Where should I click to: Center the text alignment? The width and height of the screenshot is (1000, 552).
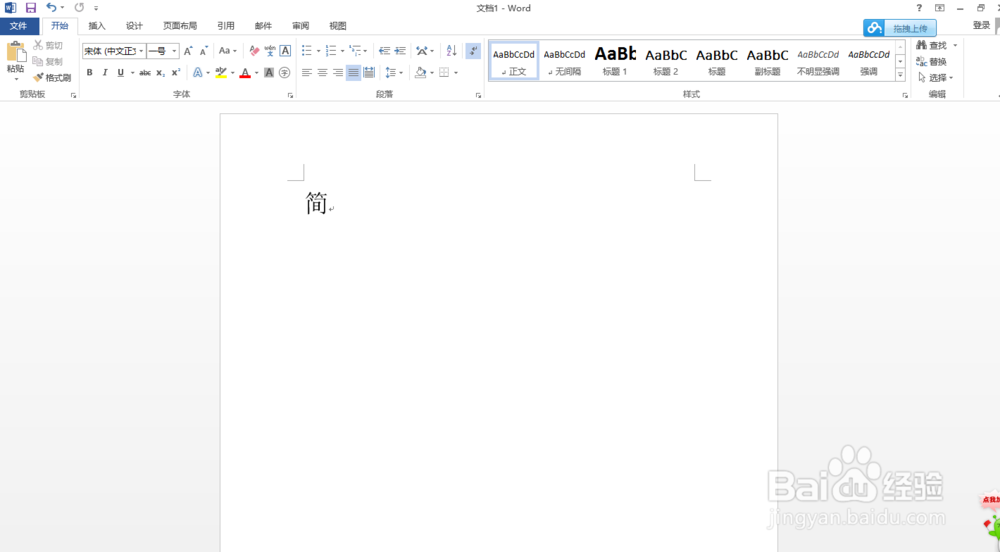322,73
